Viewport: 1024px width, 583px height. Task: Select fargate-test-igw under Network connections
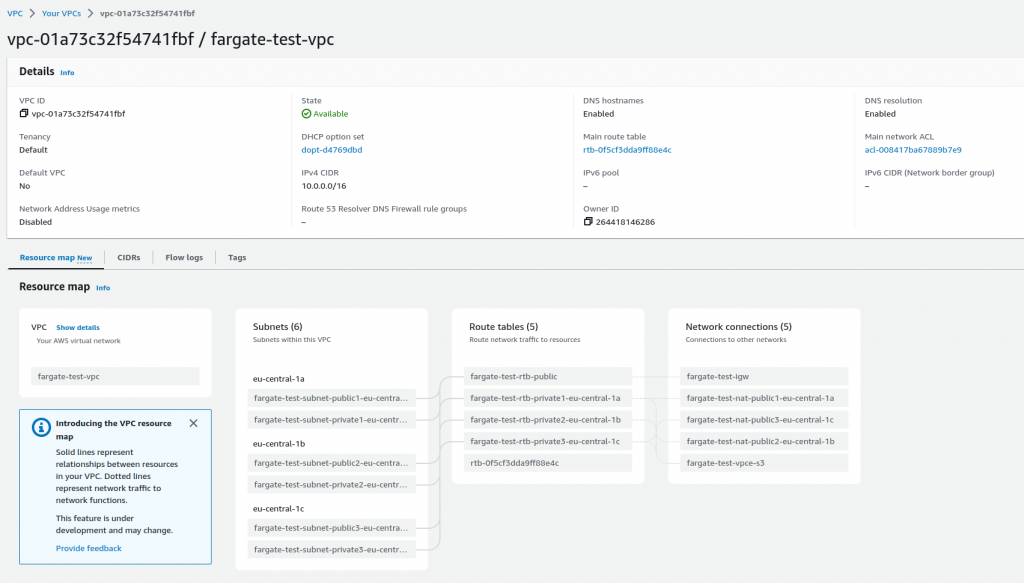pos(764,376)
